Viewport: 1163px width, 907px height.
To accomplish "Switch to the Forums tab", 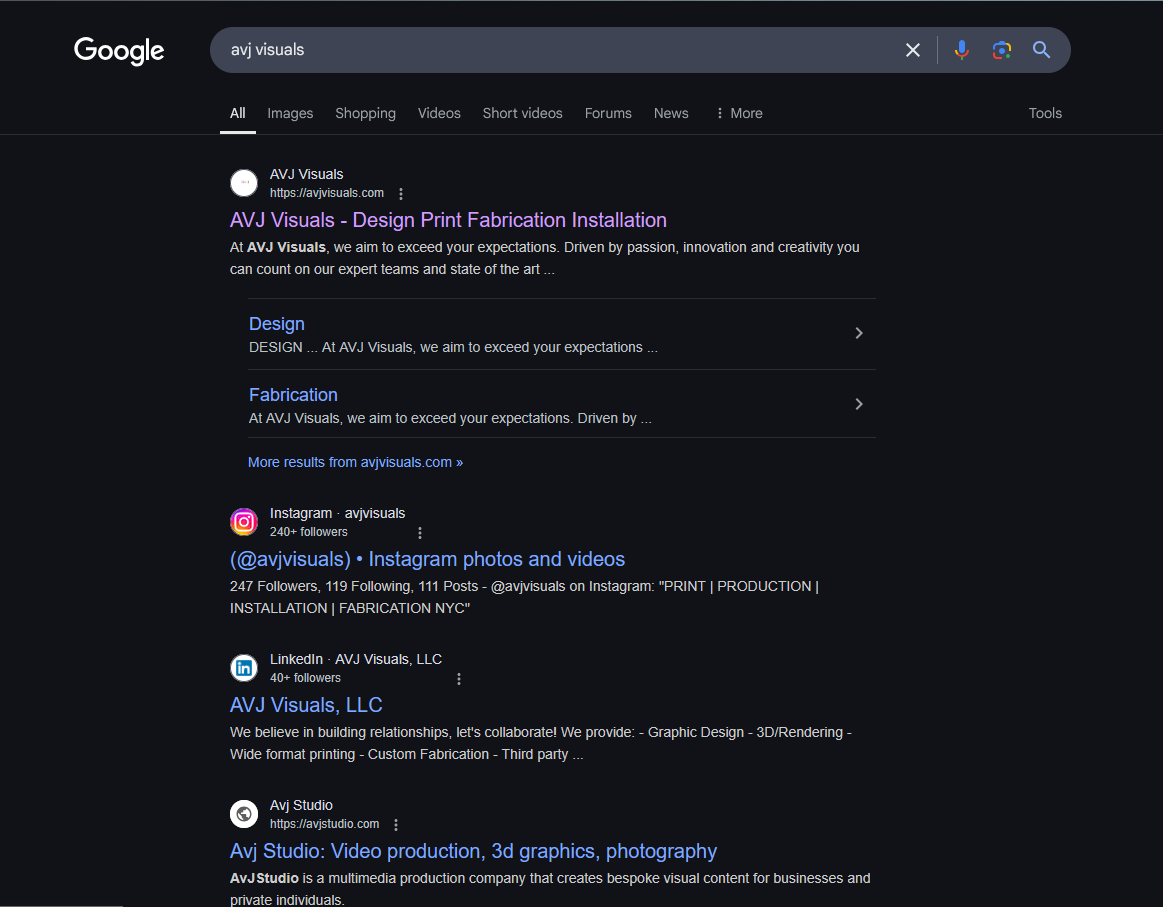I will point(608,113).
